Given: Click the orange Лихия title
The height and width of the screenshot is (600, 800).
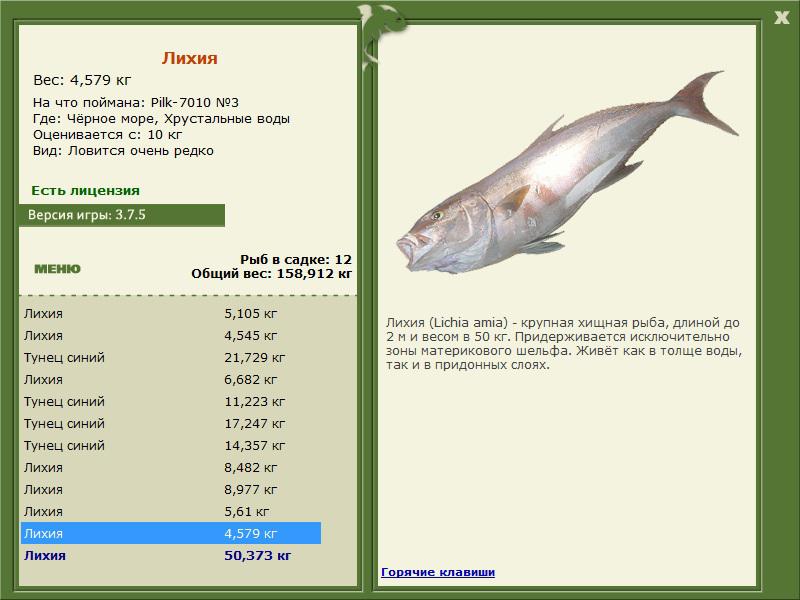Looking at the screenshot, I should tap(190, 58).
